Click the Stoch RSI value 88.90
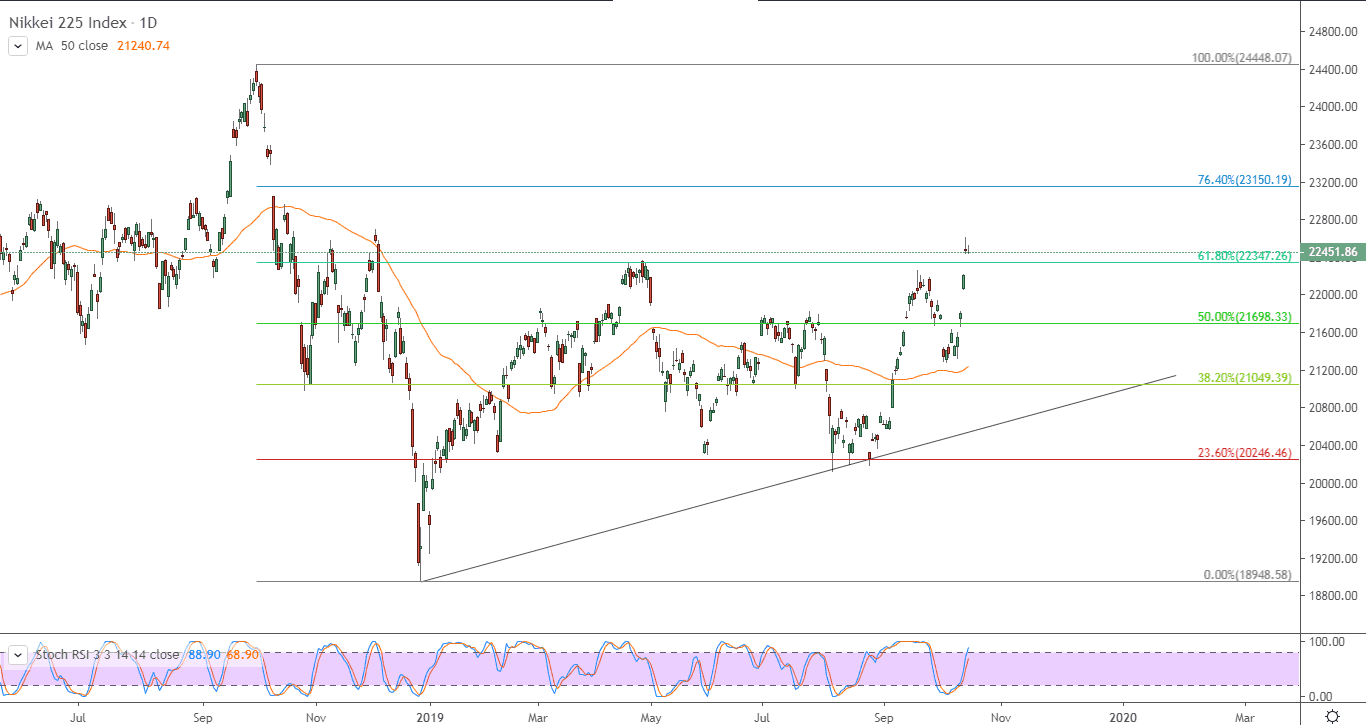Viewport: 1366px width, 725px height. pos(203,655)
